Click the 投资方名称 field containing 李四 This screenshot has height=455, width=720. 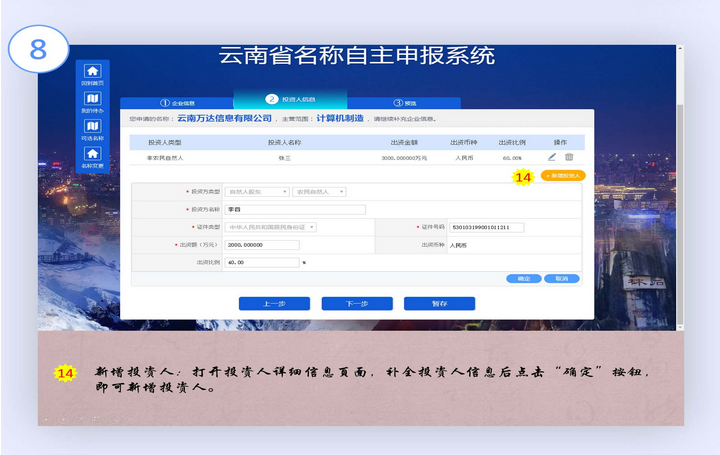pyautogui.click(x=296, y=209)
